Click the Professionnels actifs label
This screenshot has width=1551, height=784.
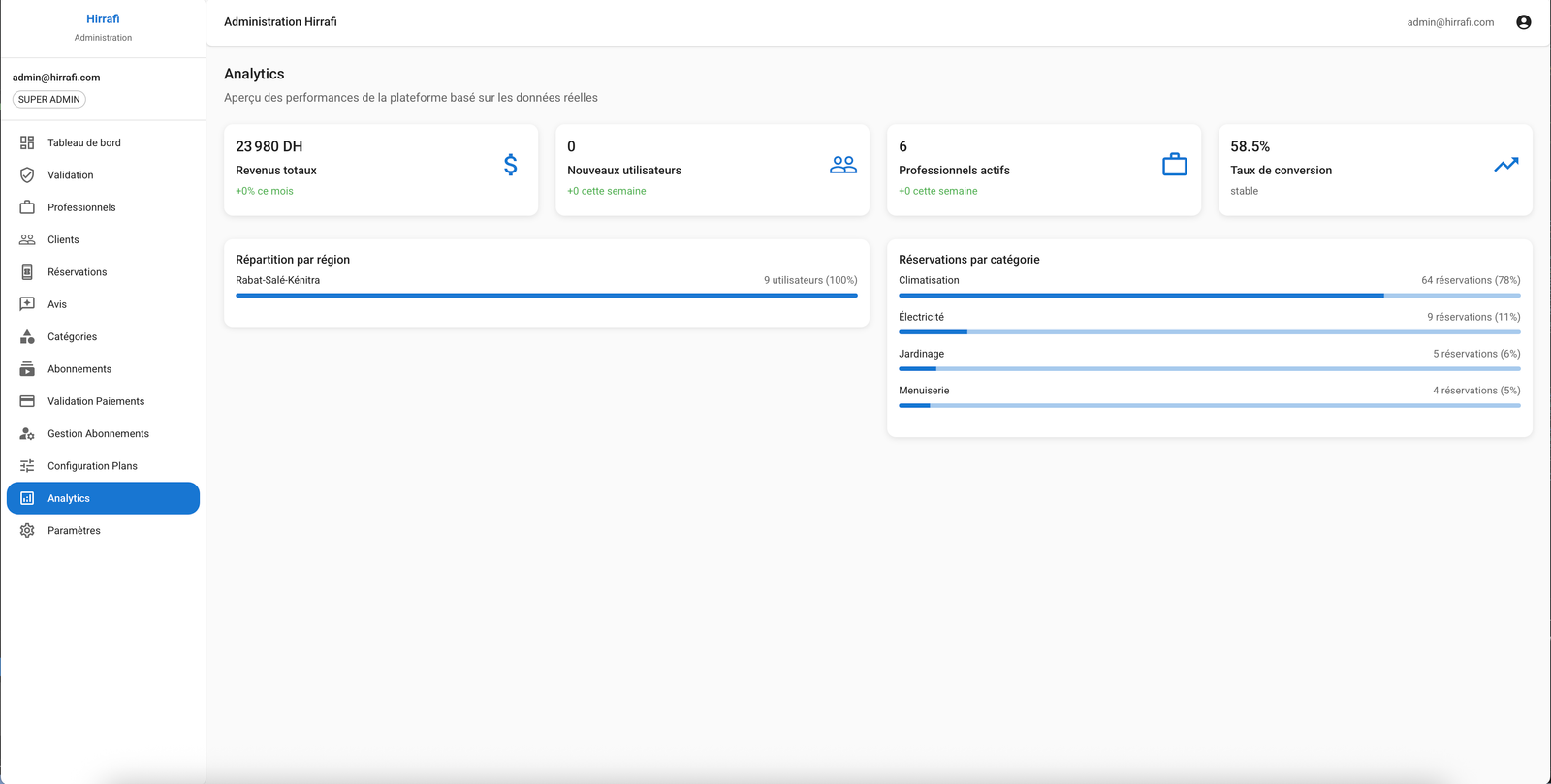(x=954, y=171)
